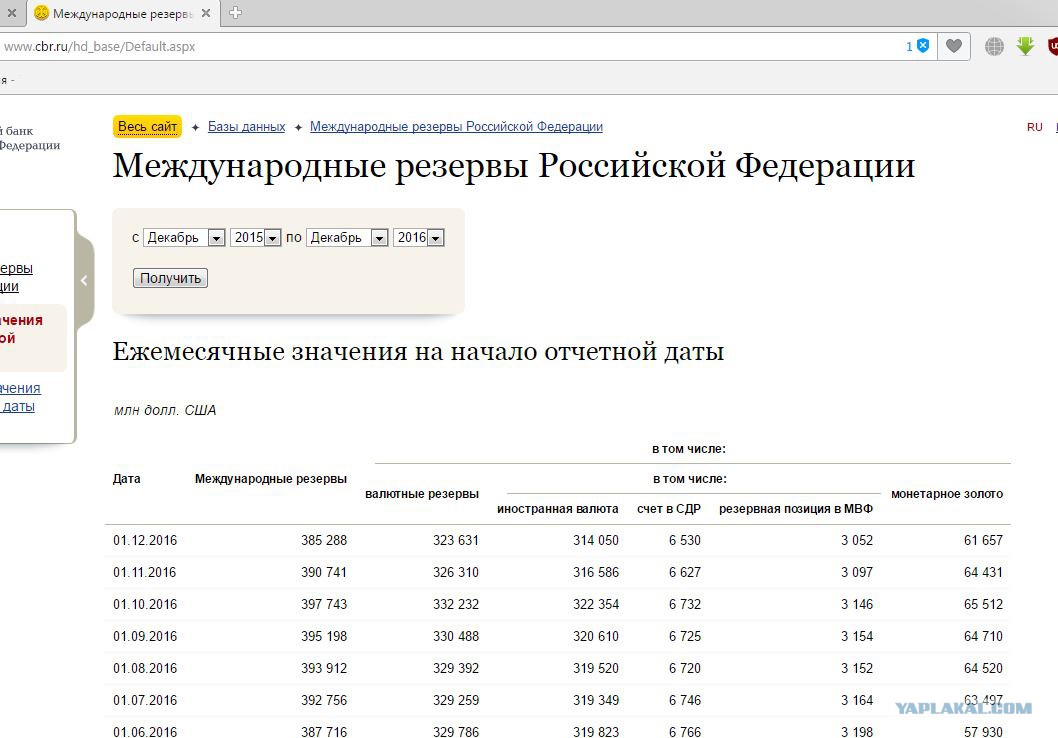
Task: Click the счет в СДР column header
Action: click(x=669, y=509)
